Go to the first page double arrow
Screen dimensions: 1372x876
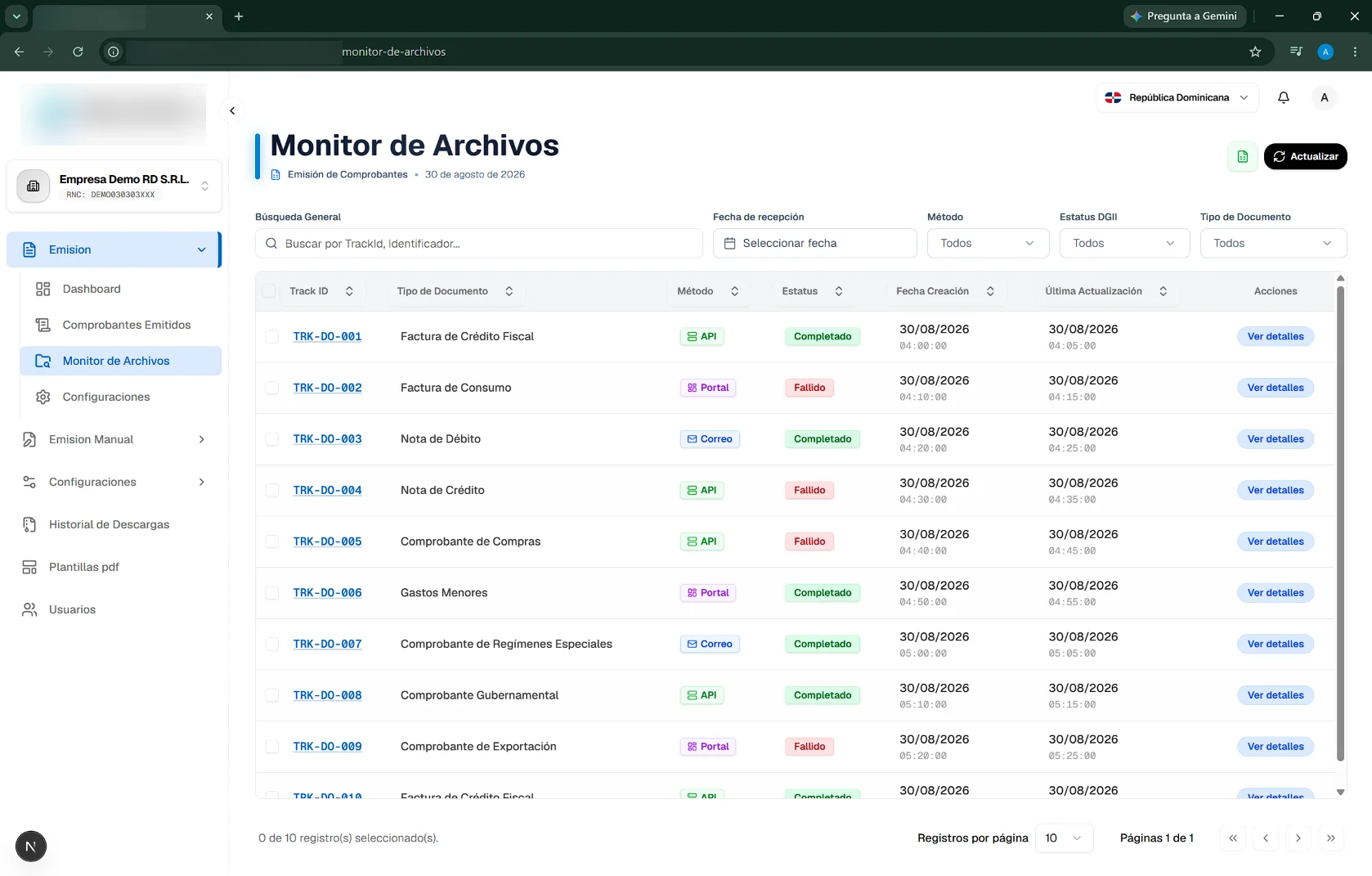[x=1232, y=838]
